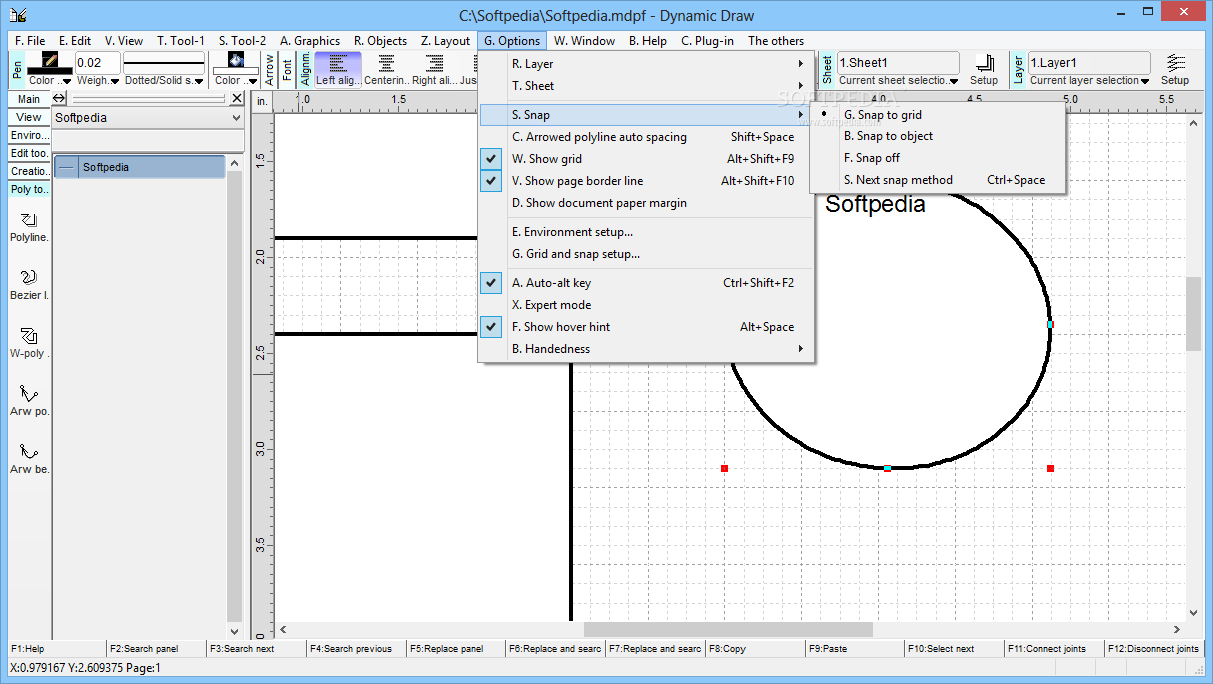The image size is (1213, 684).
Task: Expand the T. Sheet submenu
Action: coord(647,86)
